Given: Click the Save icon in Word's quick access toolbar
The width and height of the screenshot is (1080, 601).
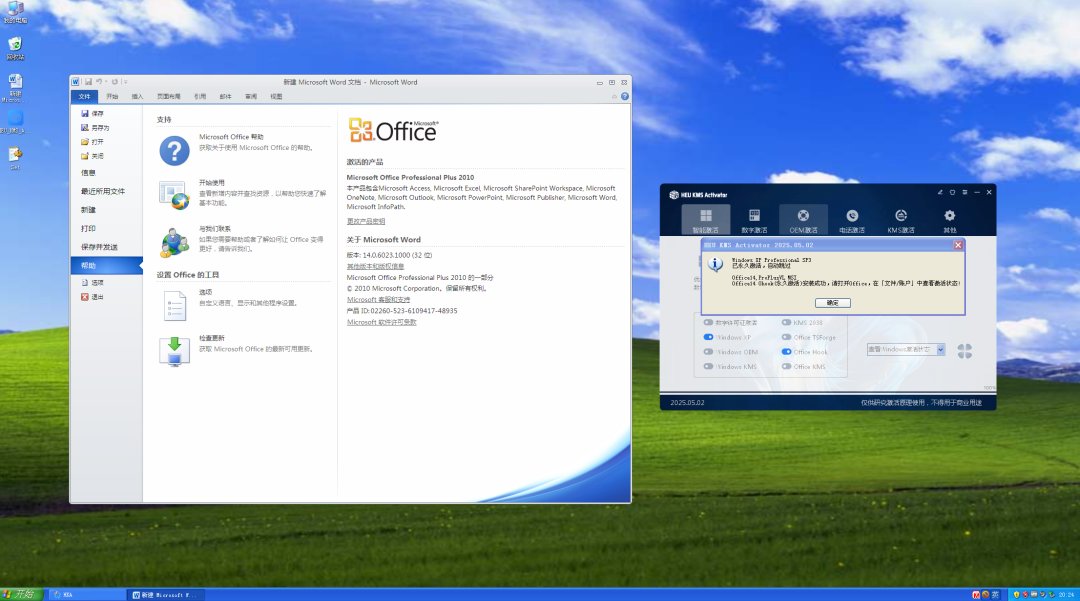Looking at the screenshot, I should [x=88, y=82].
